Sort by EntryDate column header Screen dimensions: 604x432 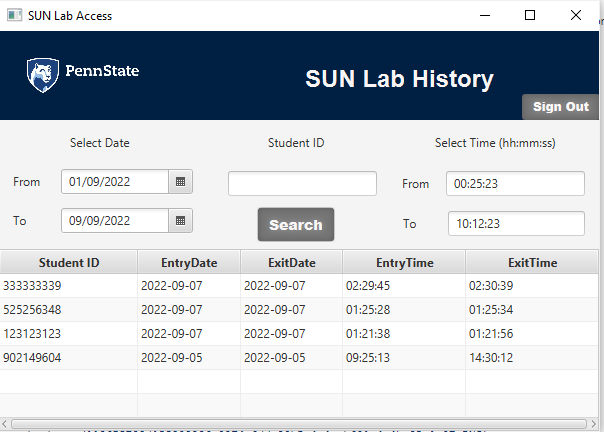[189, 262]
